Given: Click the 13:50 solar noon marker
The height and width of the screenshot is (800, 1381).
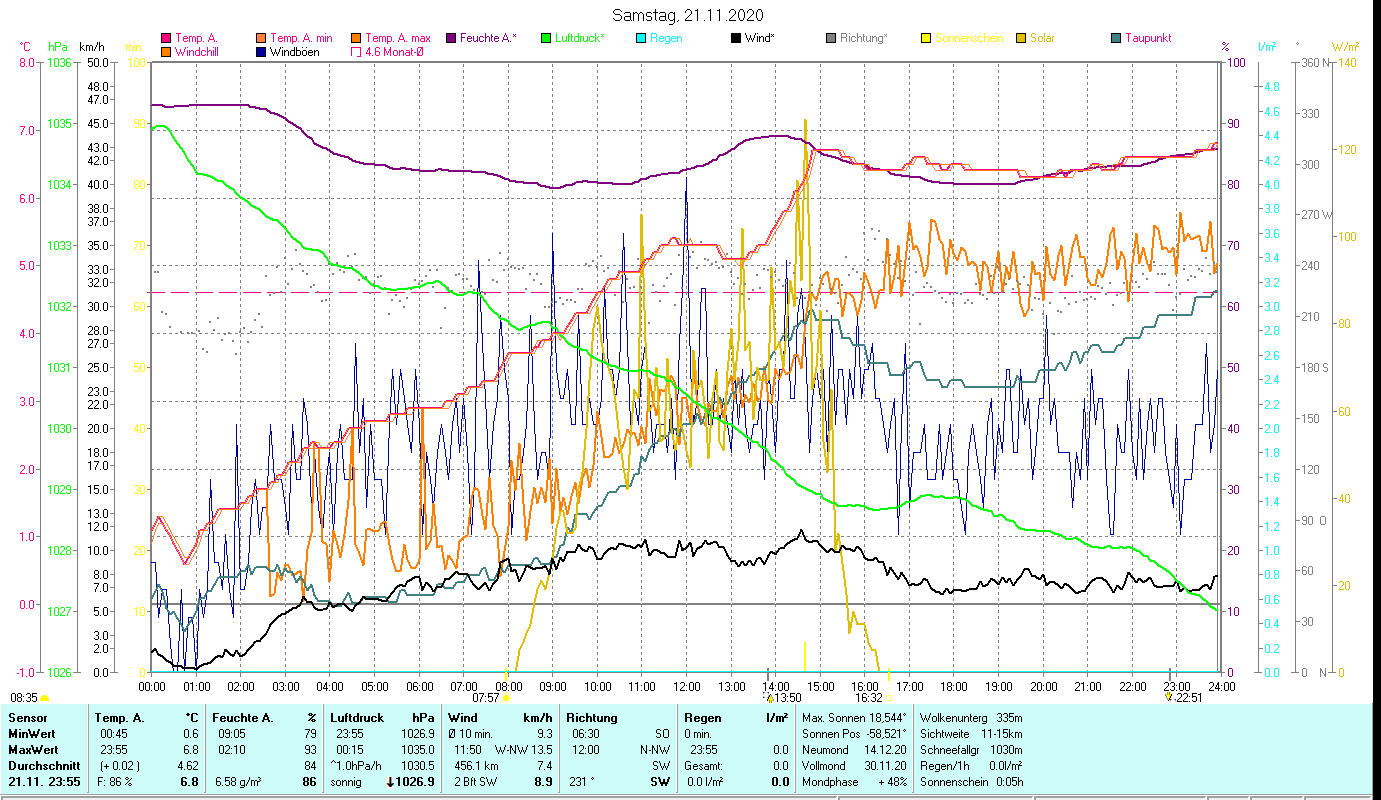Looking at the screenshot, I should point(769,698).
